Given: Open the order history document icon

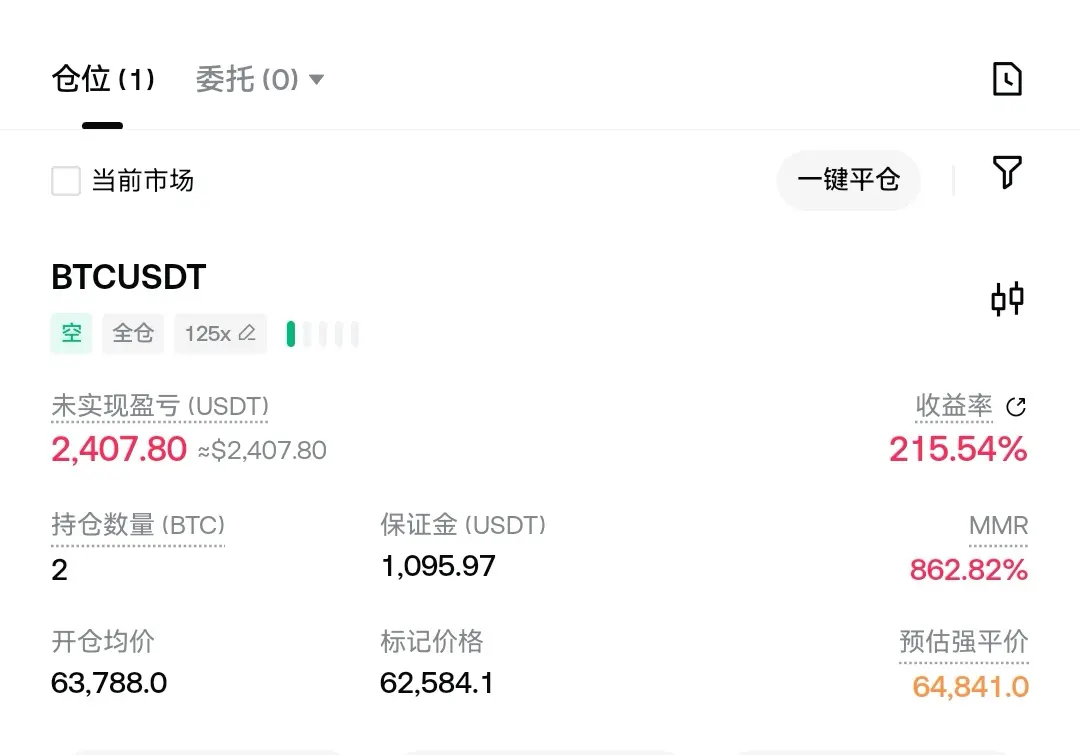Looking at the screenshot, I should click(x=1007, y=79).
